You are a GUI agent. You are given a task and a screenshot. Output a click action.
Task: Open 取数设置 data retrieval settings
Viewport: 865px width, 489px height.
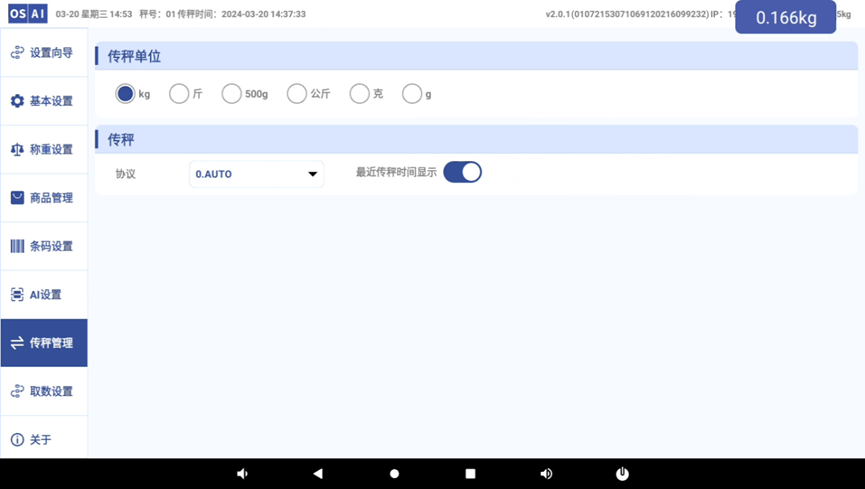coord(43,392)
